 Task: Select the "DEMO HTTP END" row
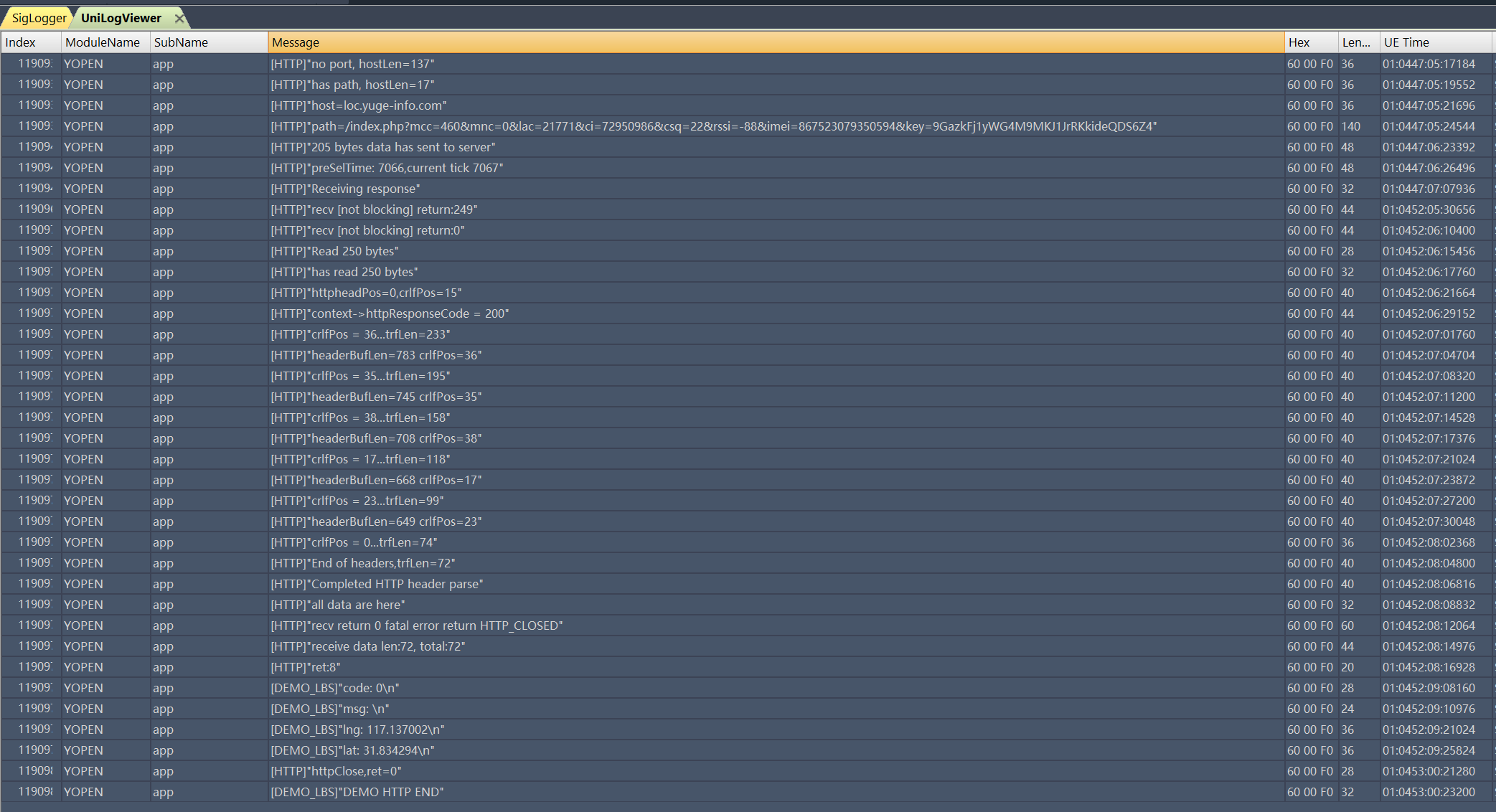click(x=746, y=792)
